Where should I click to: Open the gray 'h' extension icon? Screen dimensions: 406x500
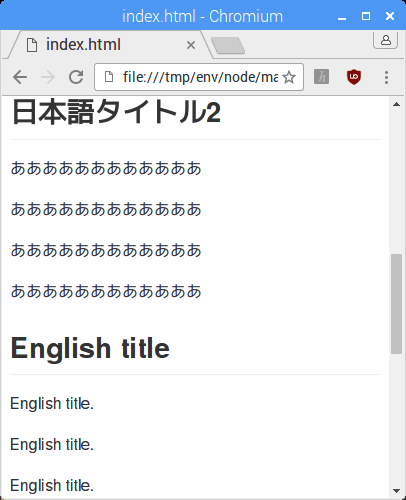coord(321,77)
